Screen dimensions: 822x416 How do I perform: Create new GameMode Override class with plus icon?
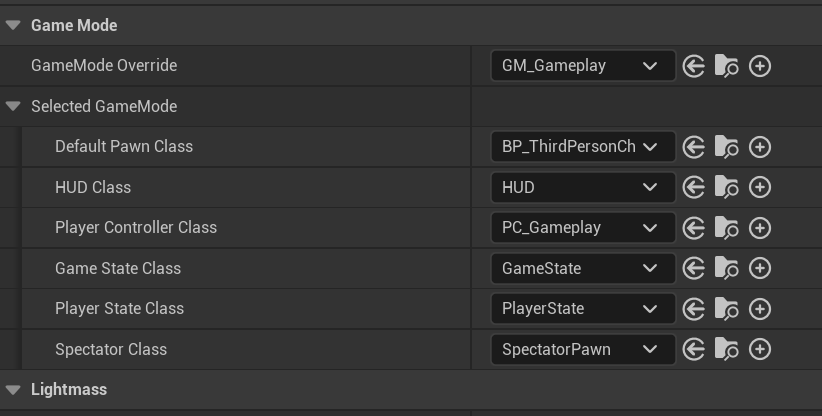click(760, 66)
